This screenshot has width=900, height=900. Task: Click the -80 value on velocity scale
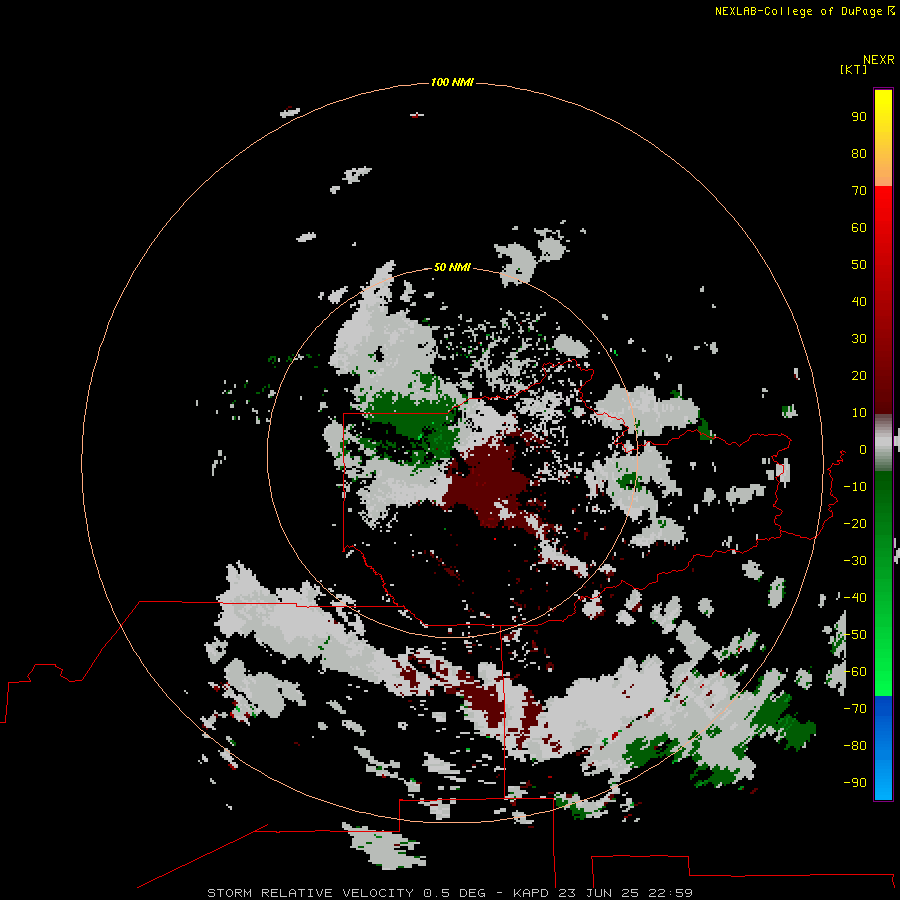855,746
